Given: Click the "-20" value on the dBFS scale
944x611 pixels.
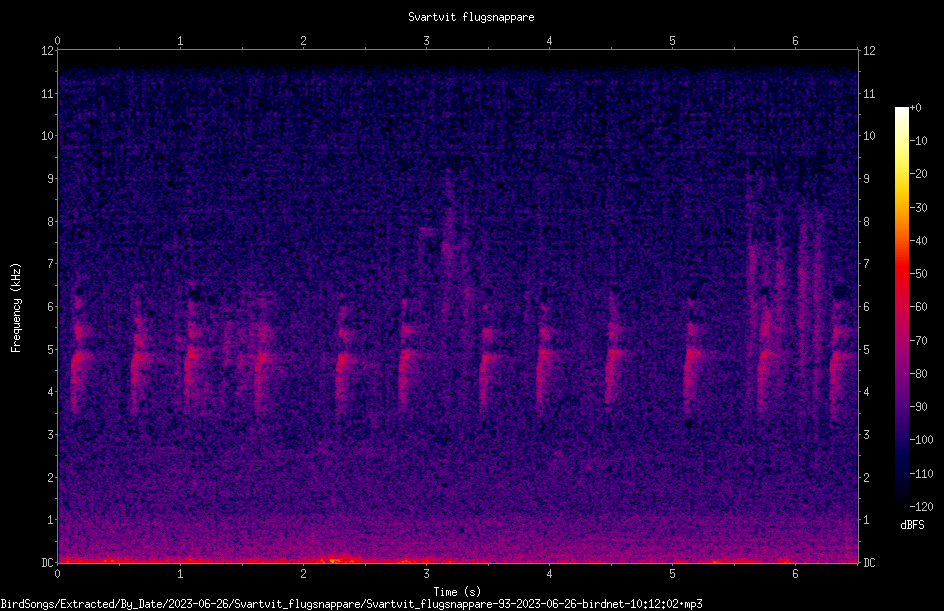Looking at the screenshot, I should click(918, 174).
